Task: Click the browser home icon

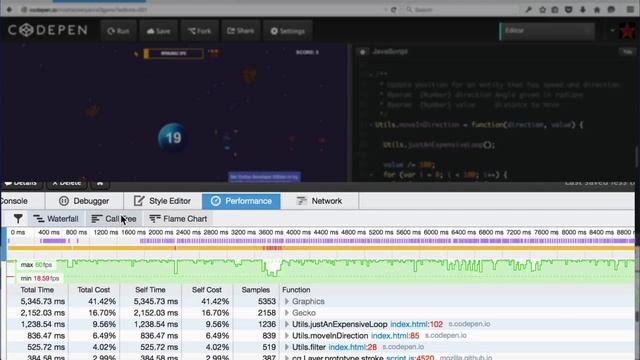Action: (597, 10)
